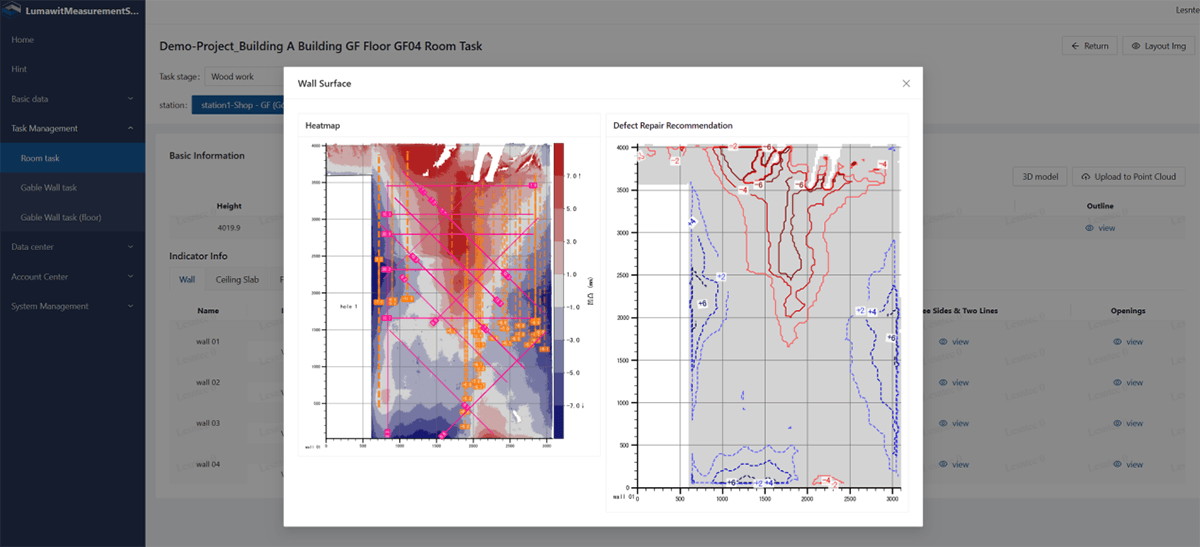Screen dimensions: 1200x547
Task: View Three Sides & Two Lines for wall 01
Action: [953, 342]
